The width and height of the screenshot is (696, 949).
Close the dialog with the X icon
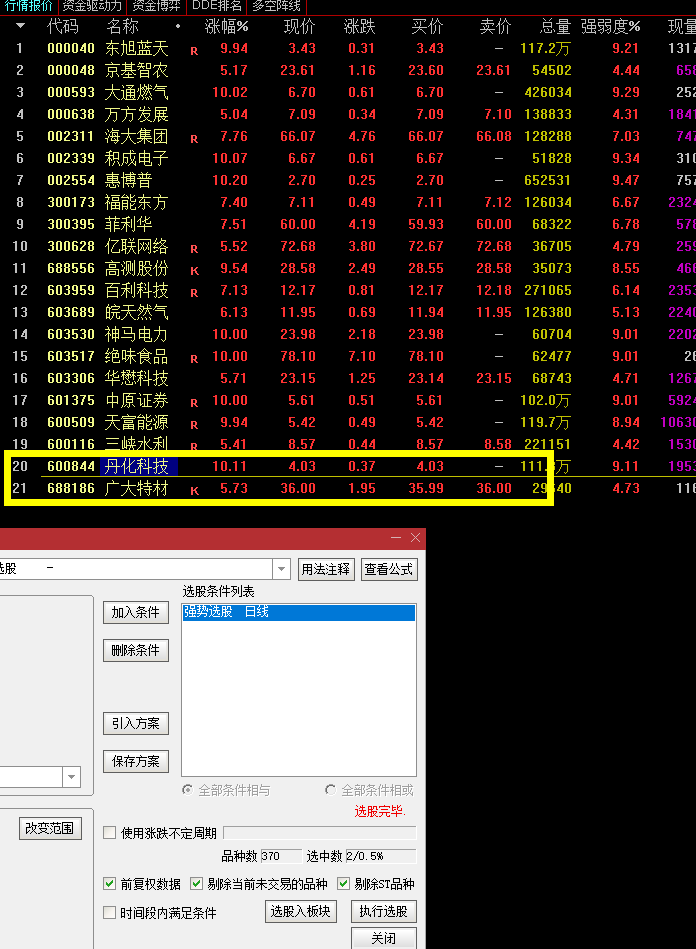click(x=415, y=537)
